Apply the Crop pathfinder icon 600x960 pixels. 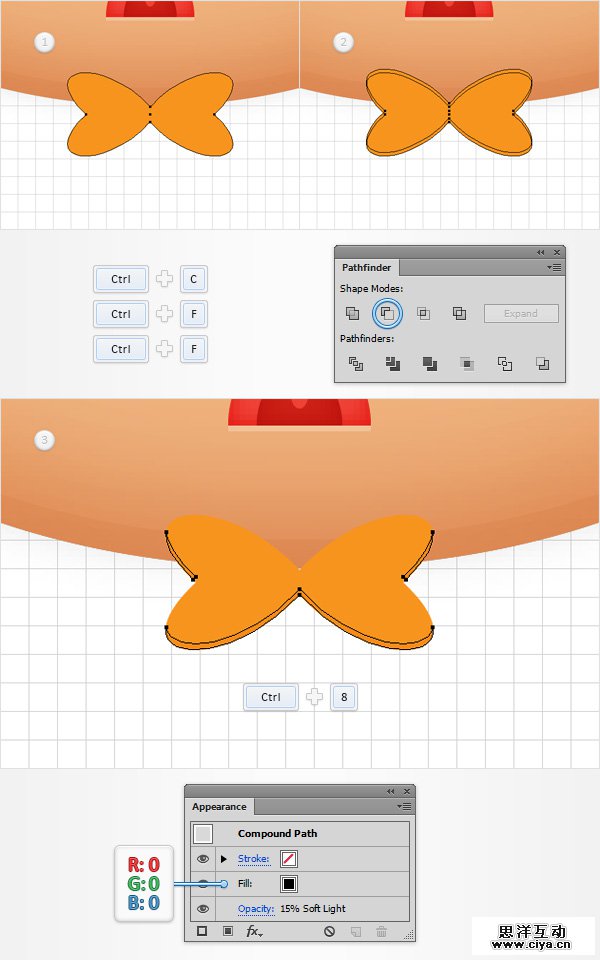coord(467,364)
